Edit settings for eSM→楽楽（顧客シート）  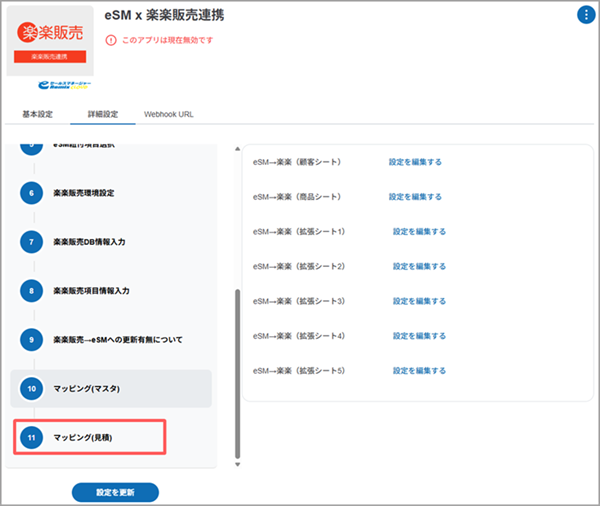(415, 162)
